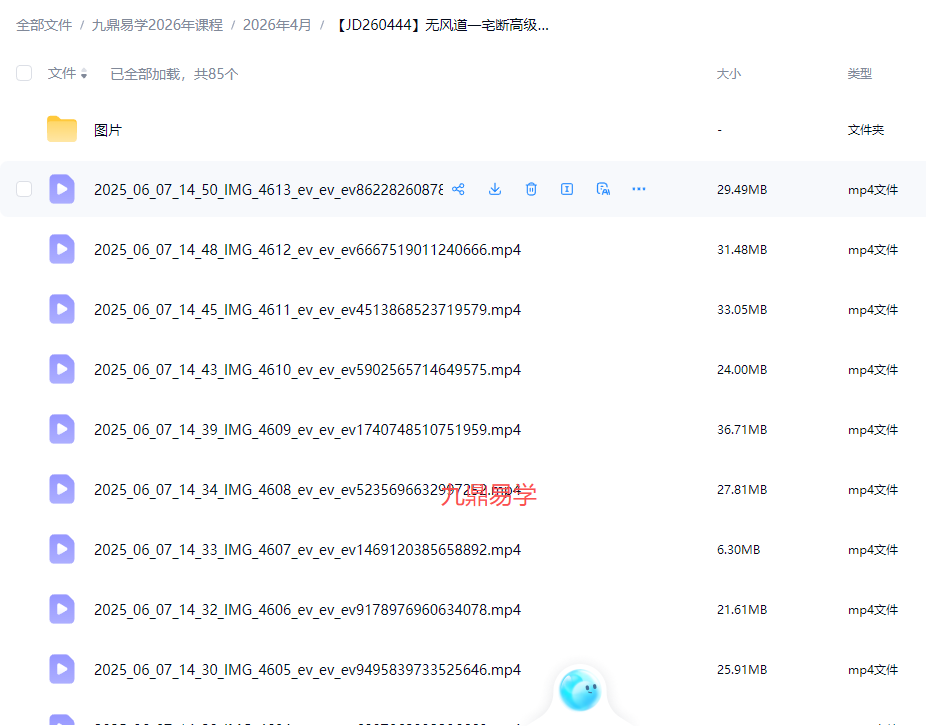Open the IMG_4611 video file name

(x=307, y=310)
